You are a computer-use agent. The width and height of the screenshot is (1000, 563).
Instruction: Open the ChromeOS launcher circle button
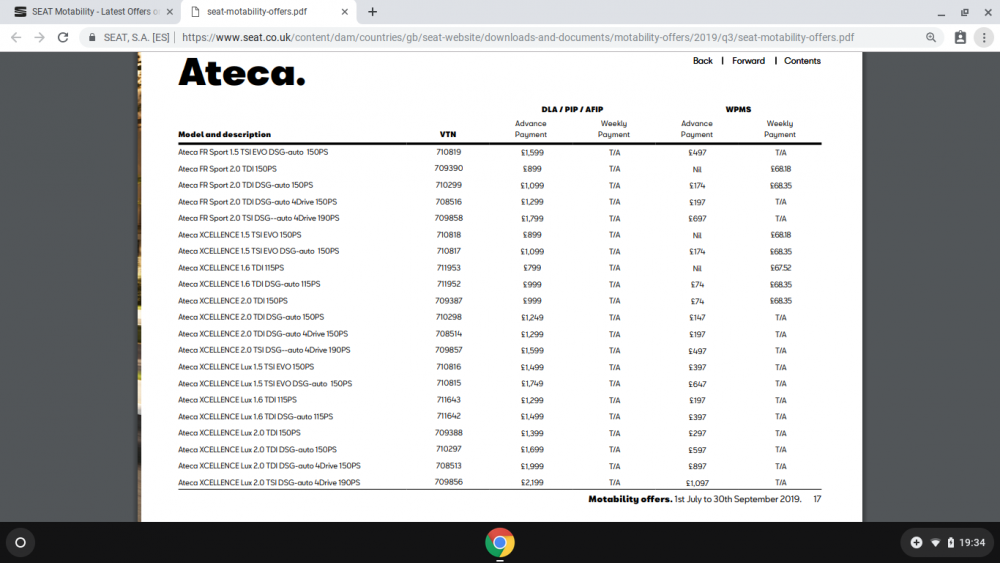tap(20, 543)
